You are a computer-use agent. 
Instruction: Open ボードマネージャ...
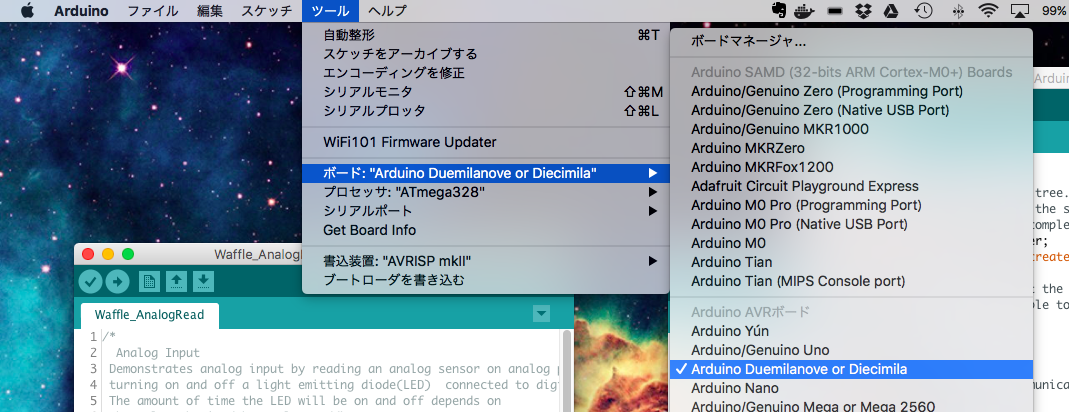[852, 42]
